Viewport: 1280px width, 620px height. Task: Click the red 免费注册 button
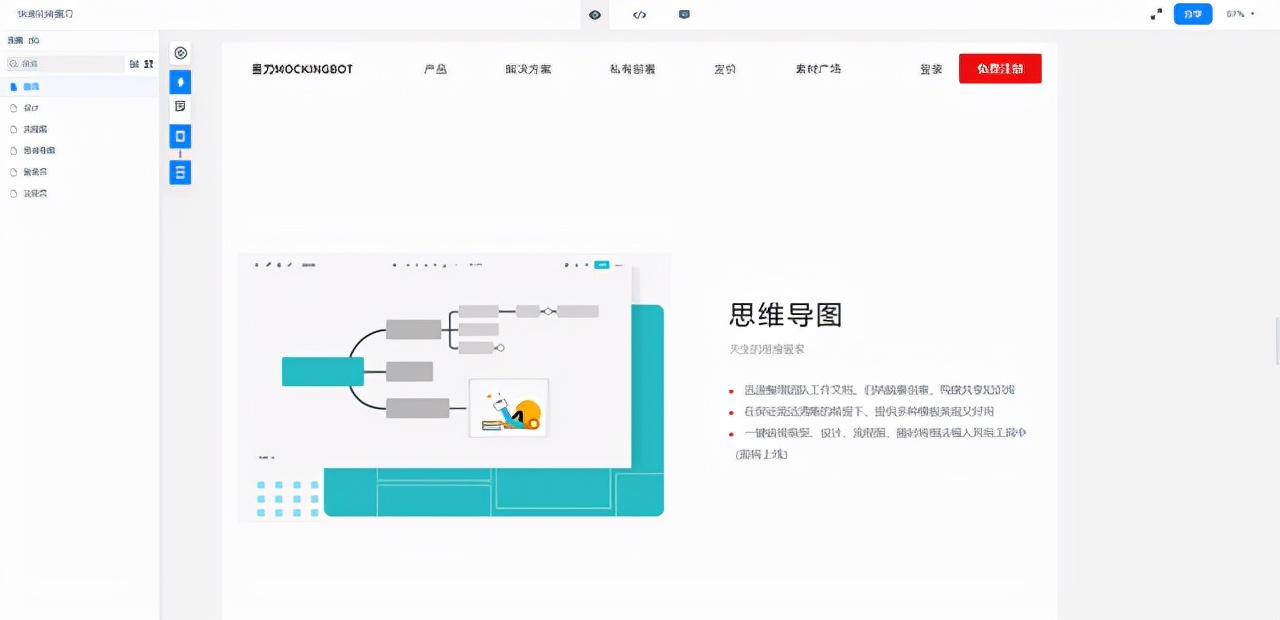point(999,68)
